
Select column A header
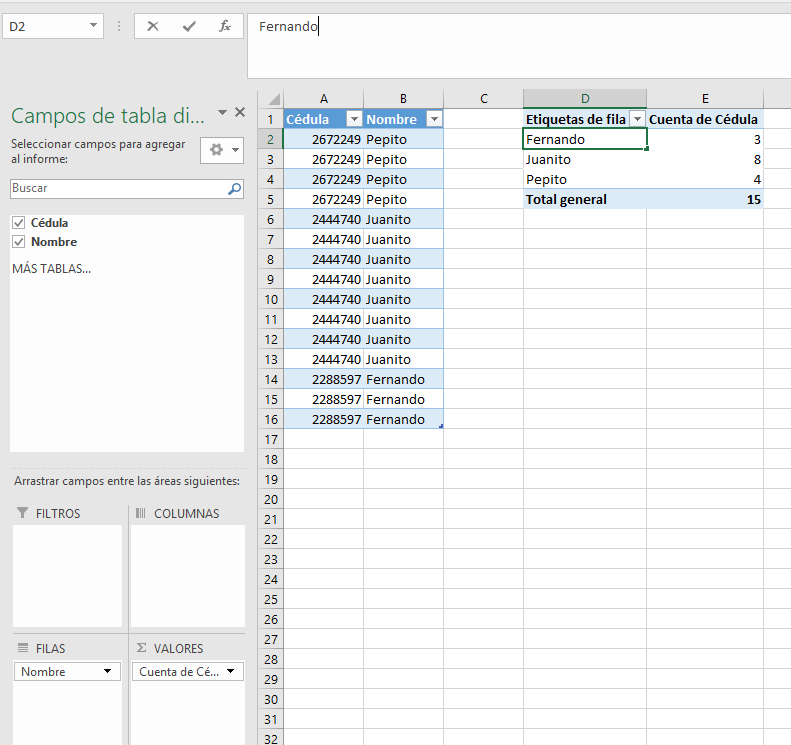coord(323,98)
